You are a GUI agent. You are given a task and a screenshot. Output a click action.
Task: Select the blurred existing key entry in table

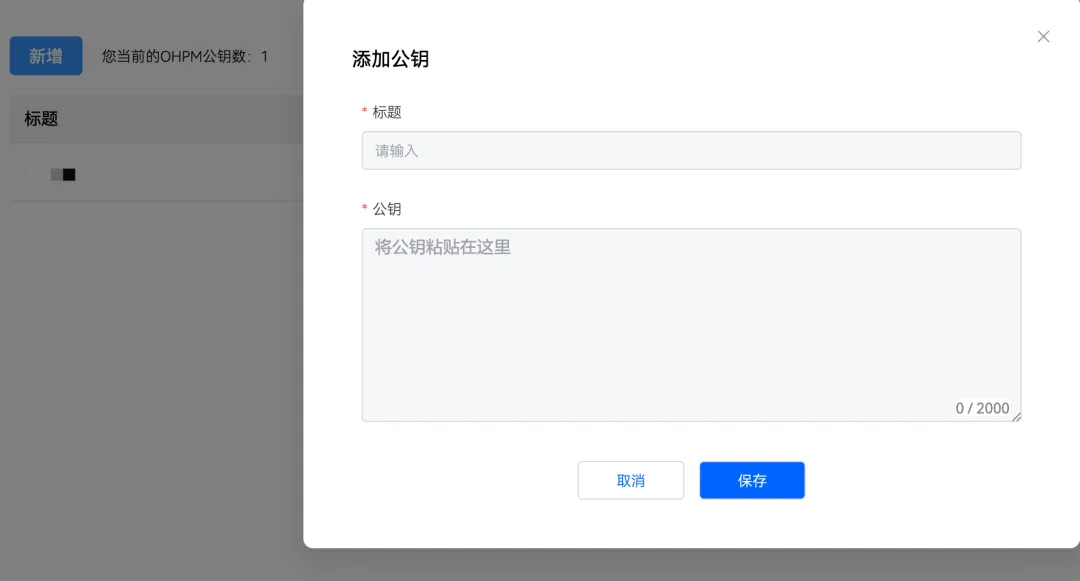click(x=63, y=175)
